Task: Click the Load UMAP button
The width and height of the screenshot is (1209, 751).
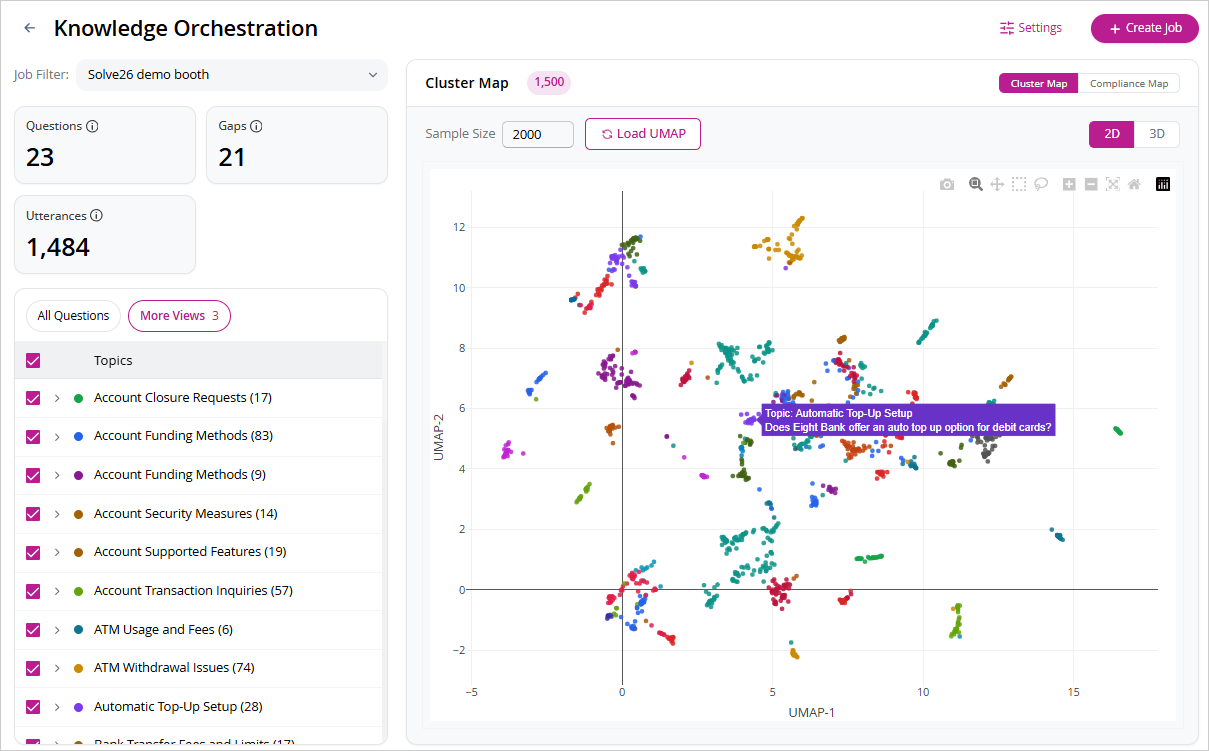Action: [643, 134]
